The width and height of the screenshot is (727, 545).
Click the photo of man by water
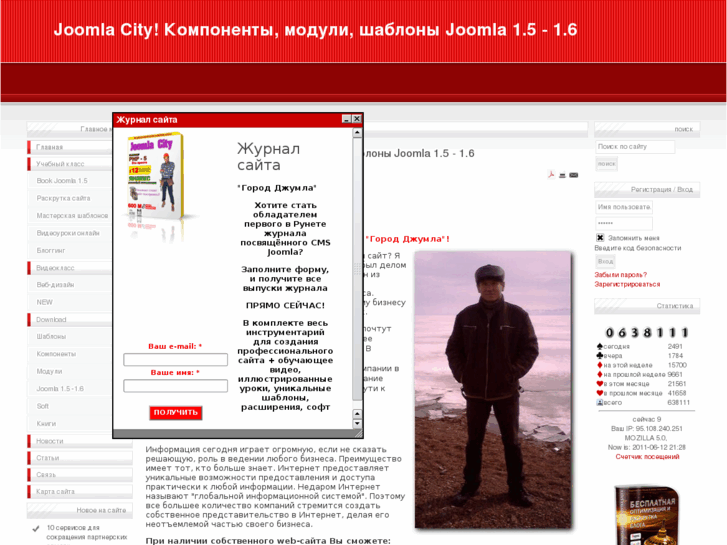pyautogui.click(x=493, y=390)
